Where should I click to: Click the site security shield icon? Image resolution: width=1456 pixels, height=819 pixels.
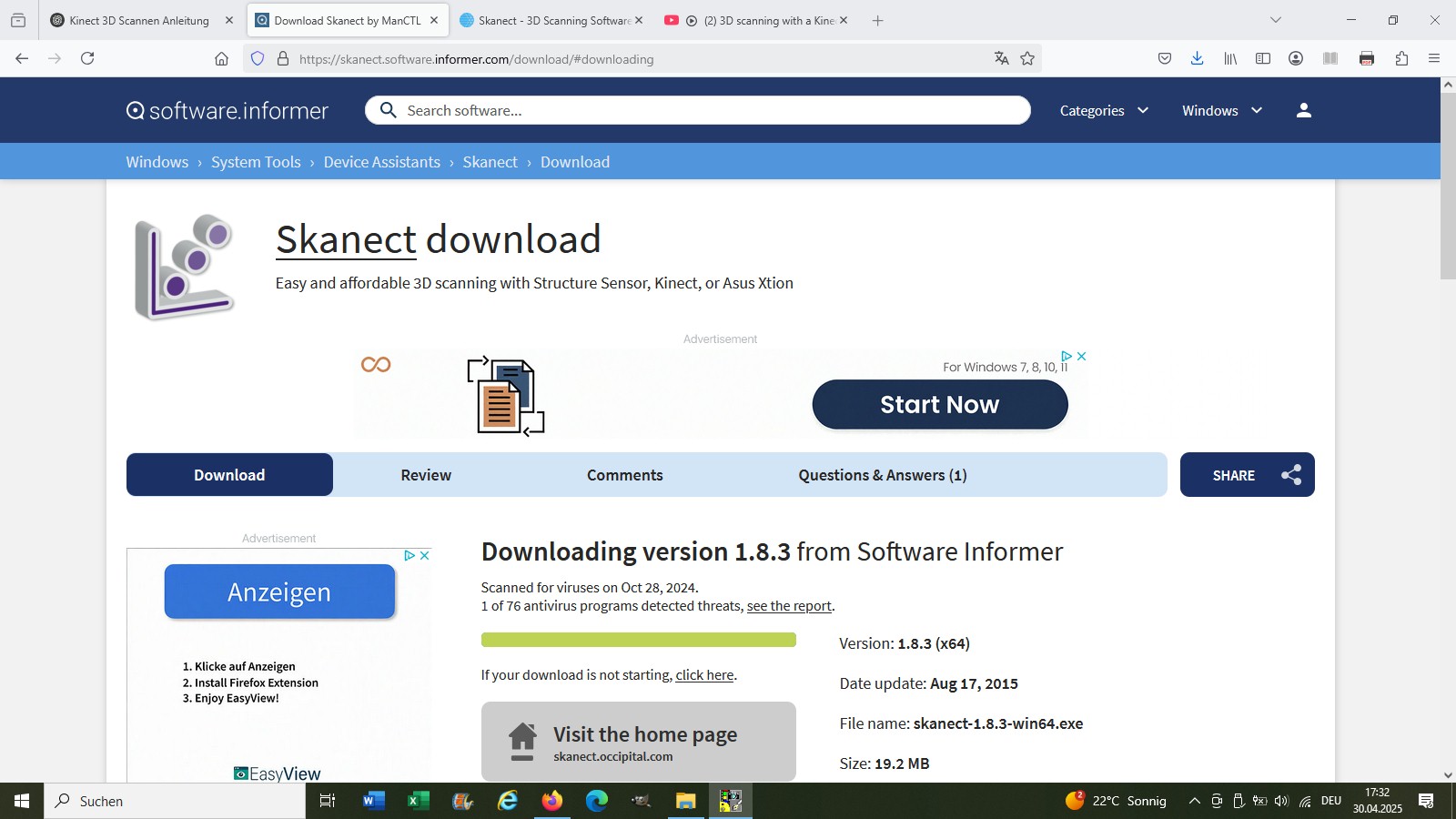pyautogui.click(x=258, y=58)
